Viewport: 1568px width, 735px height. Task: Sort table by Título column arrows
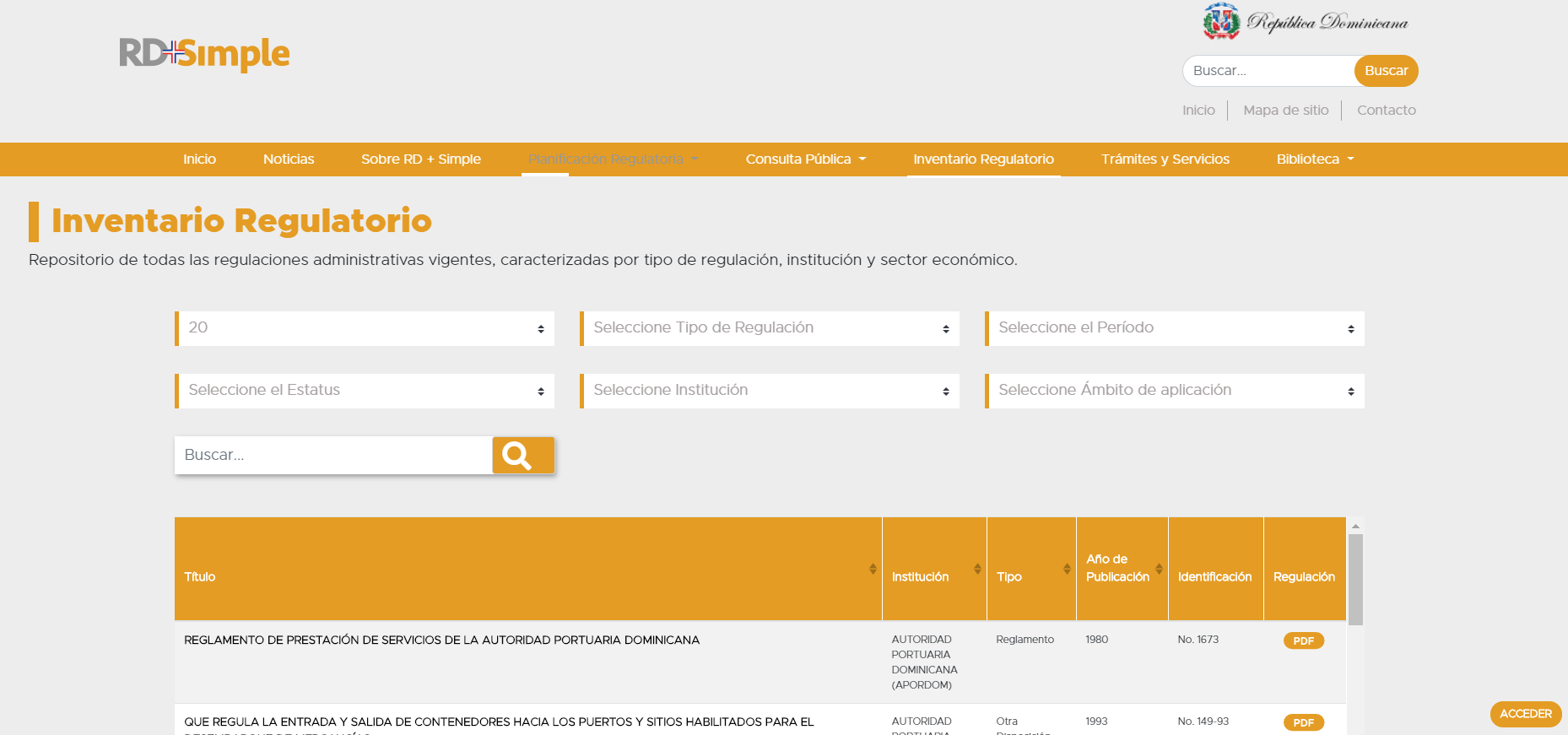coord(873,570)
